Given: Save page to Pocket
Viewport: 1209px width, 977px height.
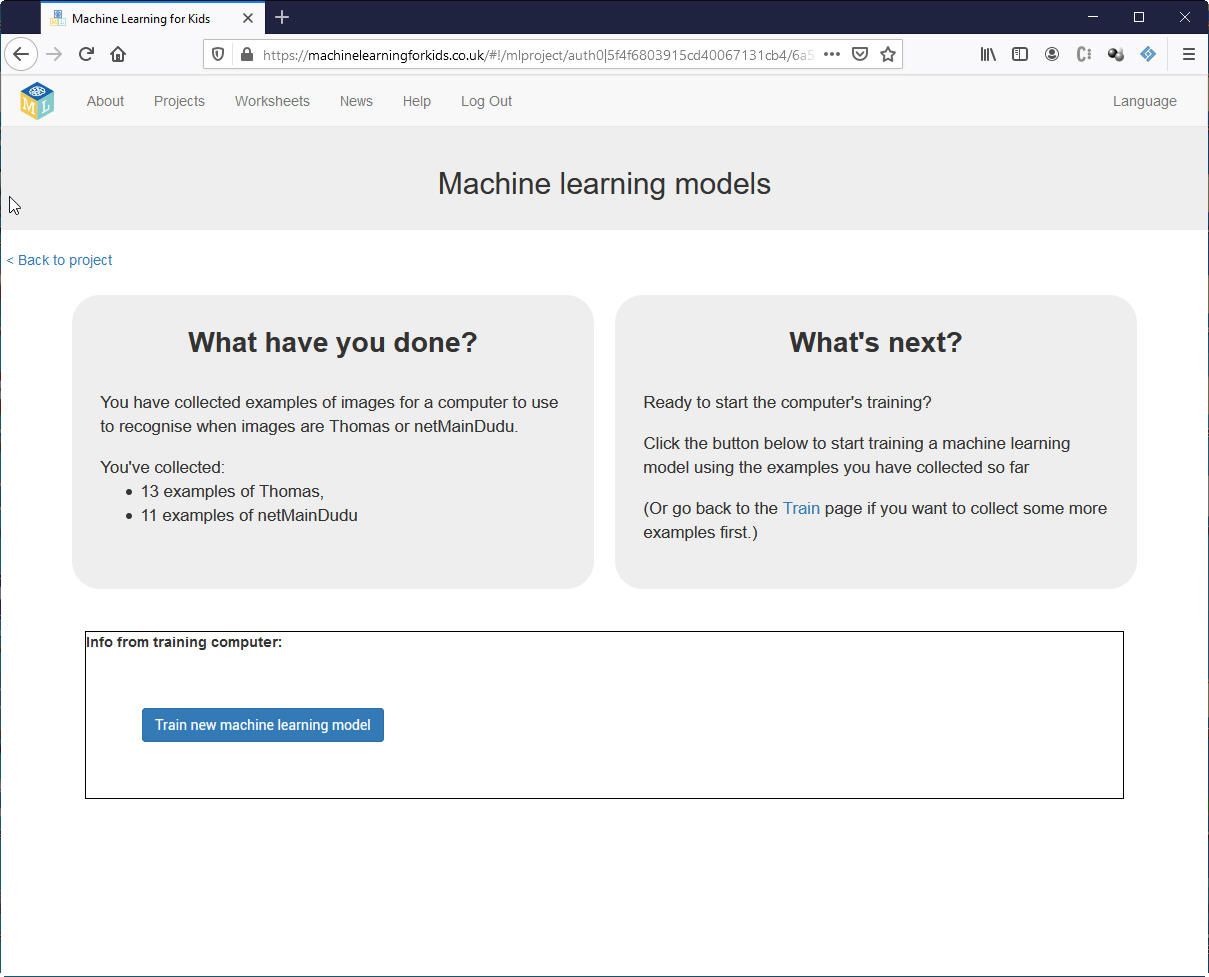Looking at the screenshot, I should [860, 54].
